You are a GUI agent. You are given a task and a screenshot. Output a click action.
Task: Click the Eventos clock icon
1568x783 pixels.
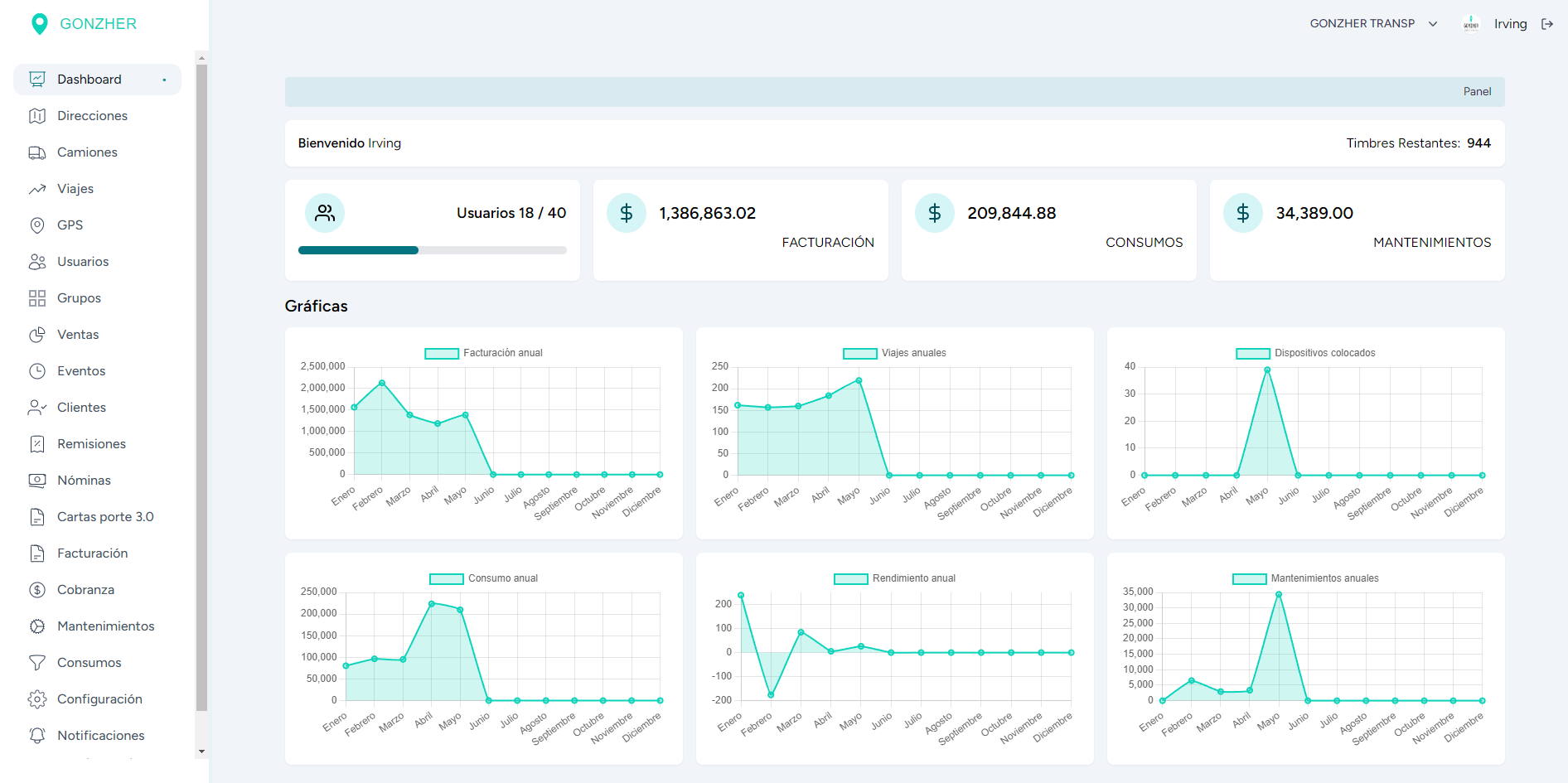37,371
